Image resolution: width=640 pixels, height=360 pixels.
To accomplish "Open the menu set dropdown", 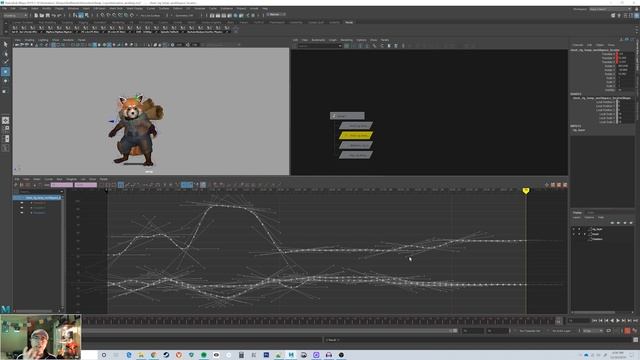I will (x=15, y=16).
